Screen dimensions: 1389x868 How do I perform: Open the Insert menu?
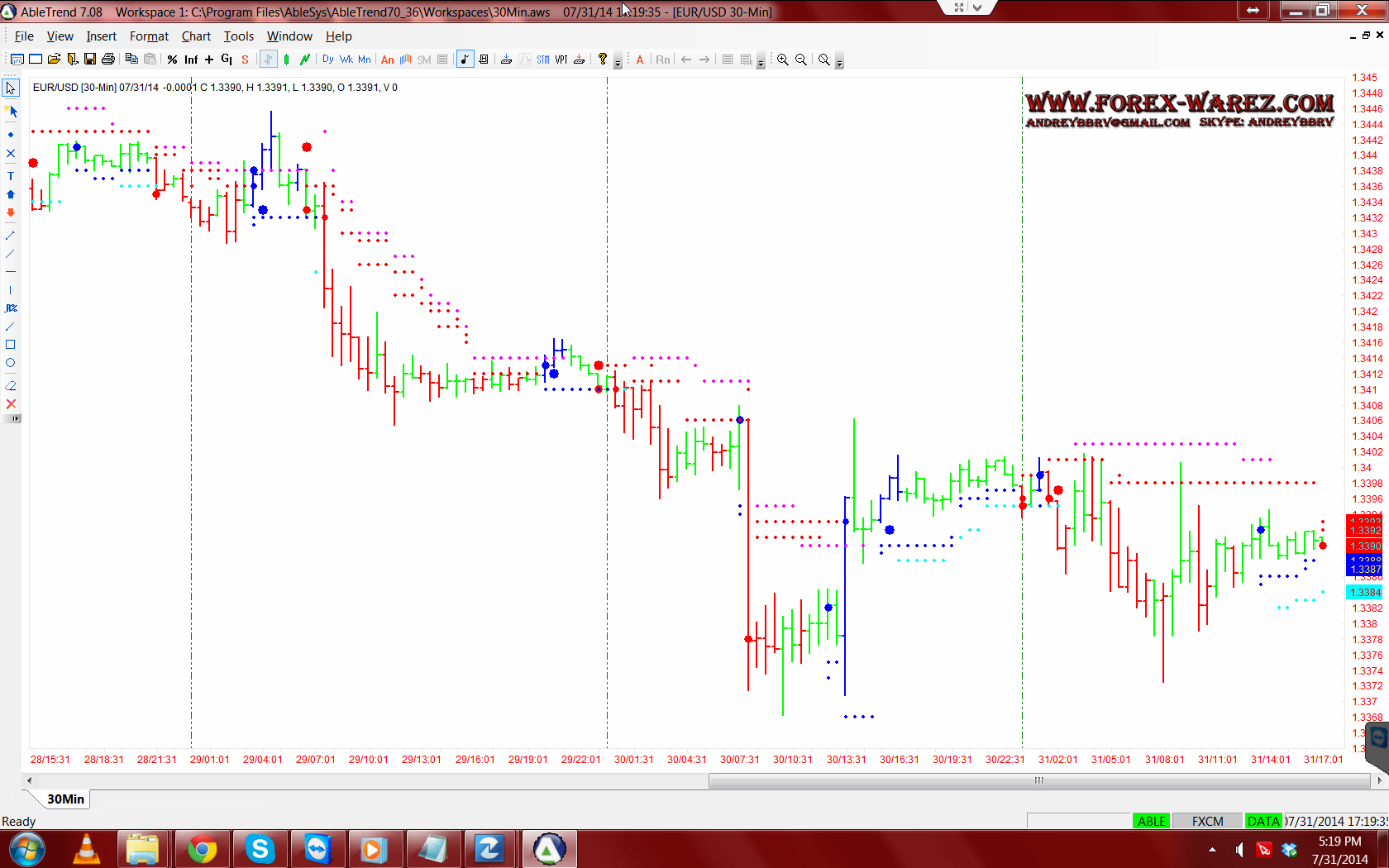coord(101,36)
